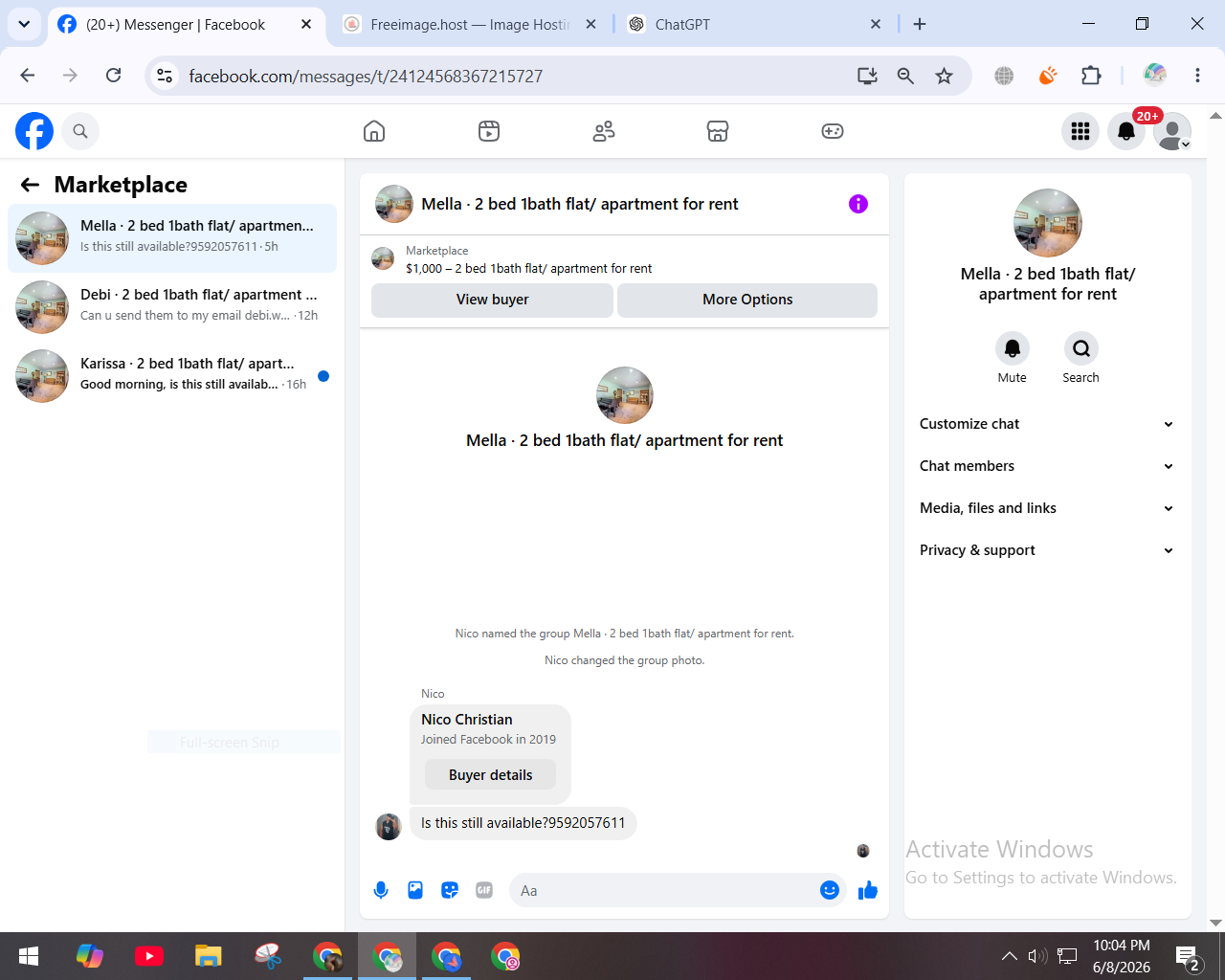Image resolution: width=1225 pixels, height=980 pixels.
Task: Open Facebook home via logo
Action: click(34, 131)
